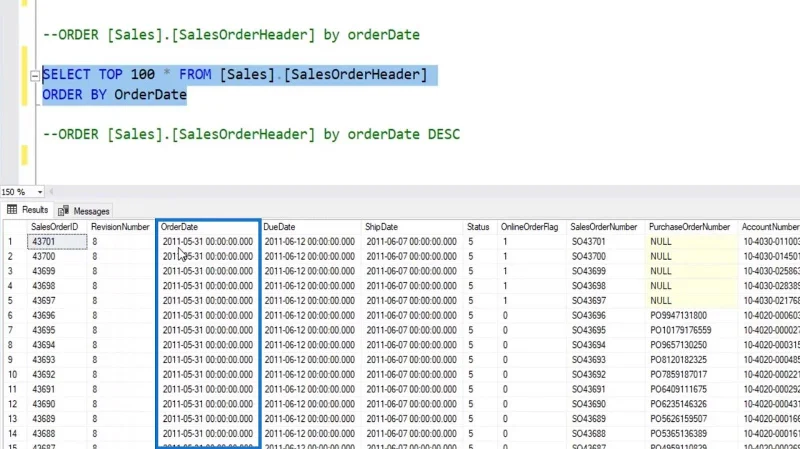
Task: Click OnlineOrderFlag value in row 43690
Action: click(x=532, y=404)
